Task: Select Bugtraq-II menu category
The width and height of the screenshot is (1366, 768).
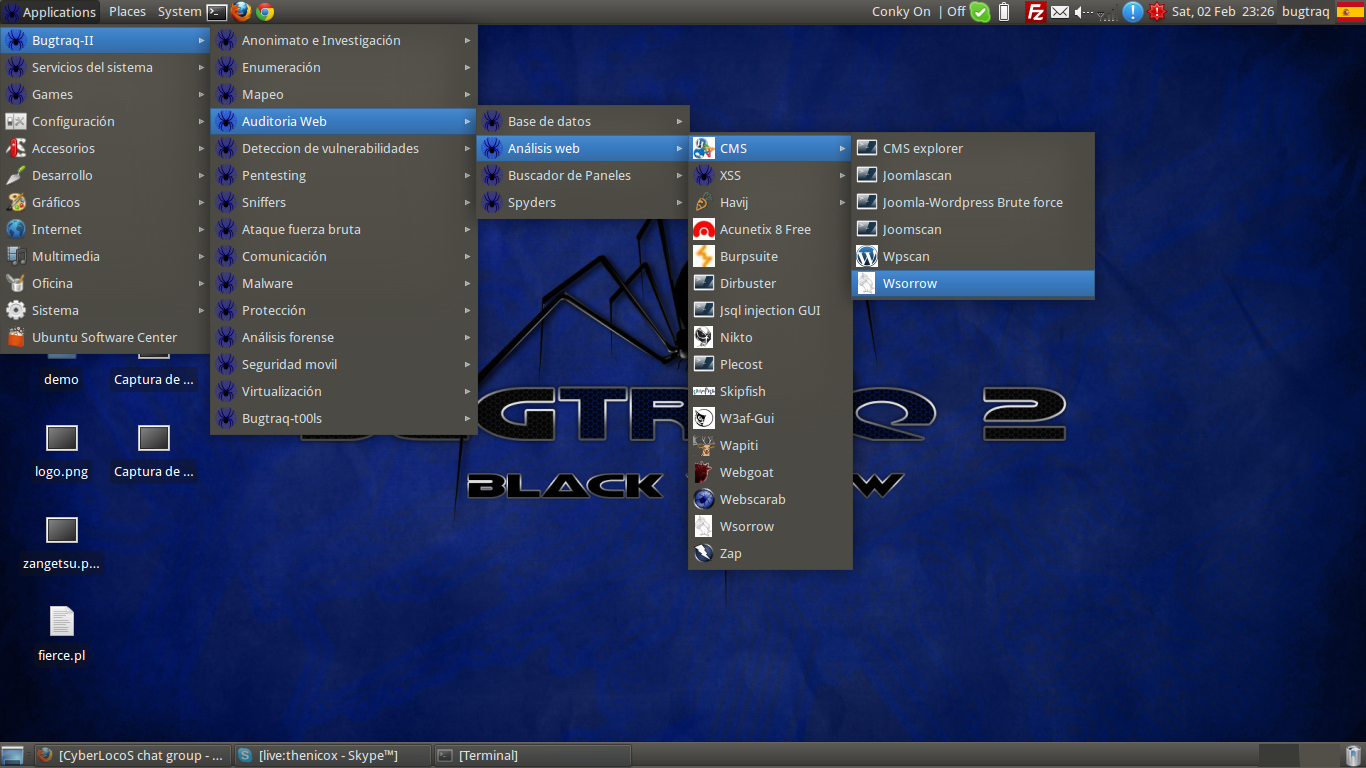Action: coord(105,40)
